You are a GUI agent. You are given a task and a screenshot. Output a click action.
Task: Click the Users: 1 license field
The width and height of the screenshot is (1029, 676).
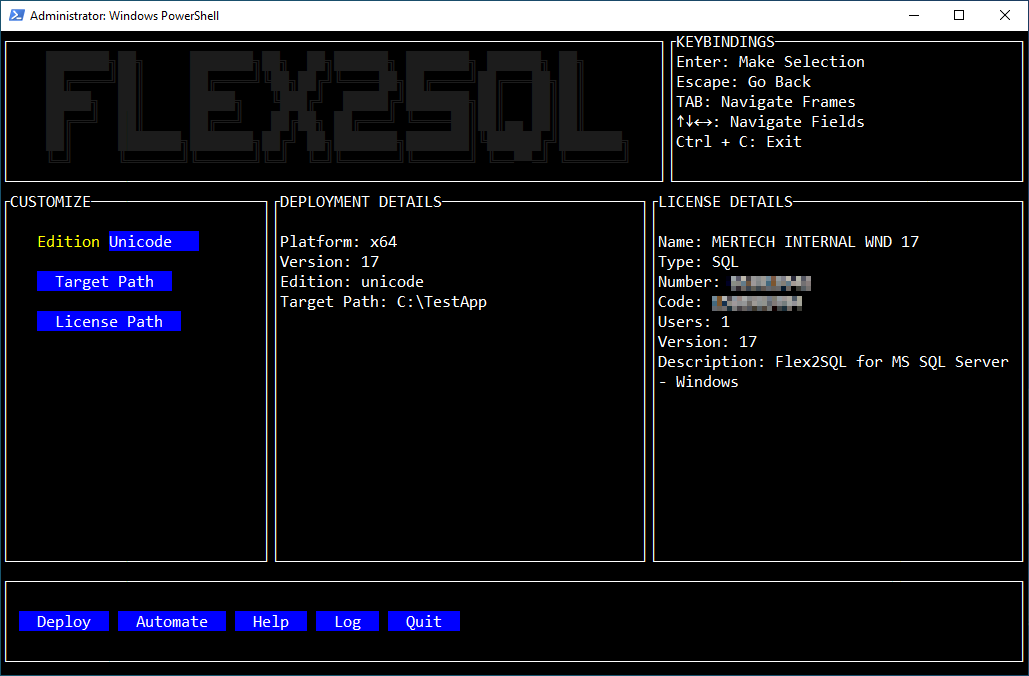pyautogui.click(x=691, y=321)
